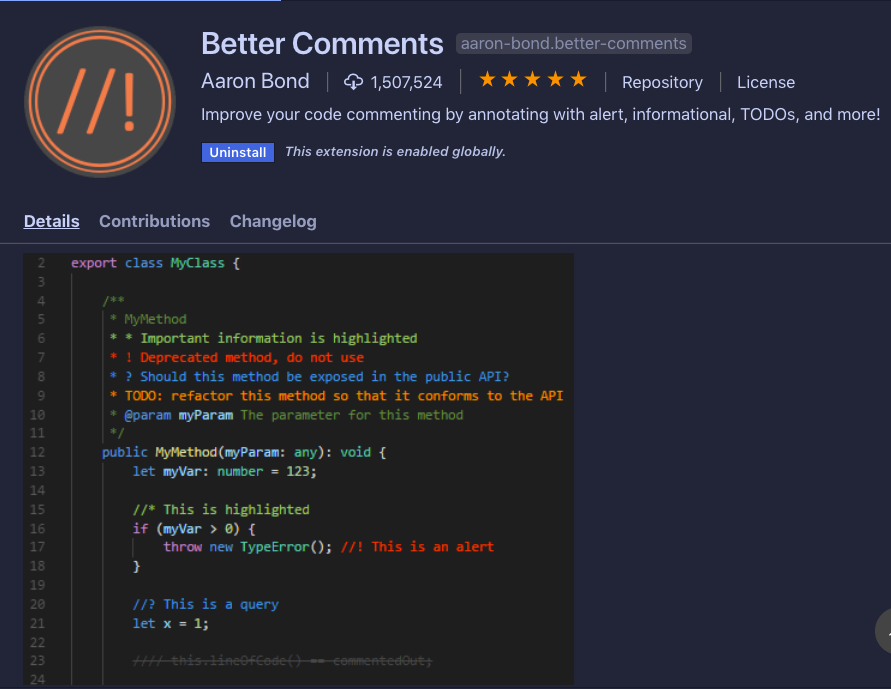
Task: Open the License link
Action: click(766, 82)
